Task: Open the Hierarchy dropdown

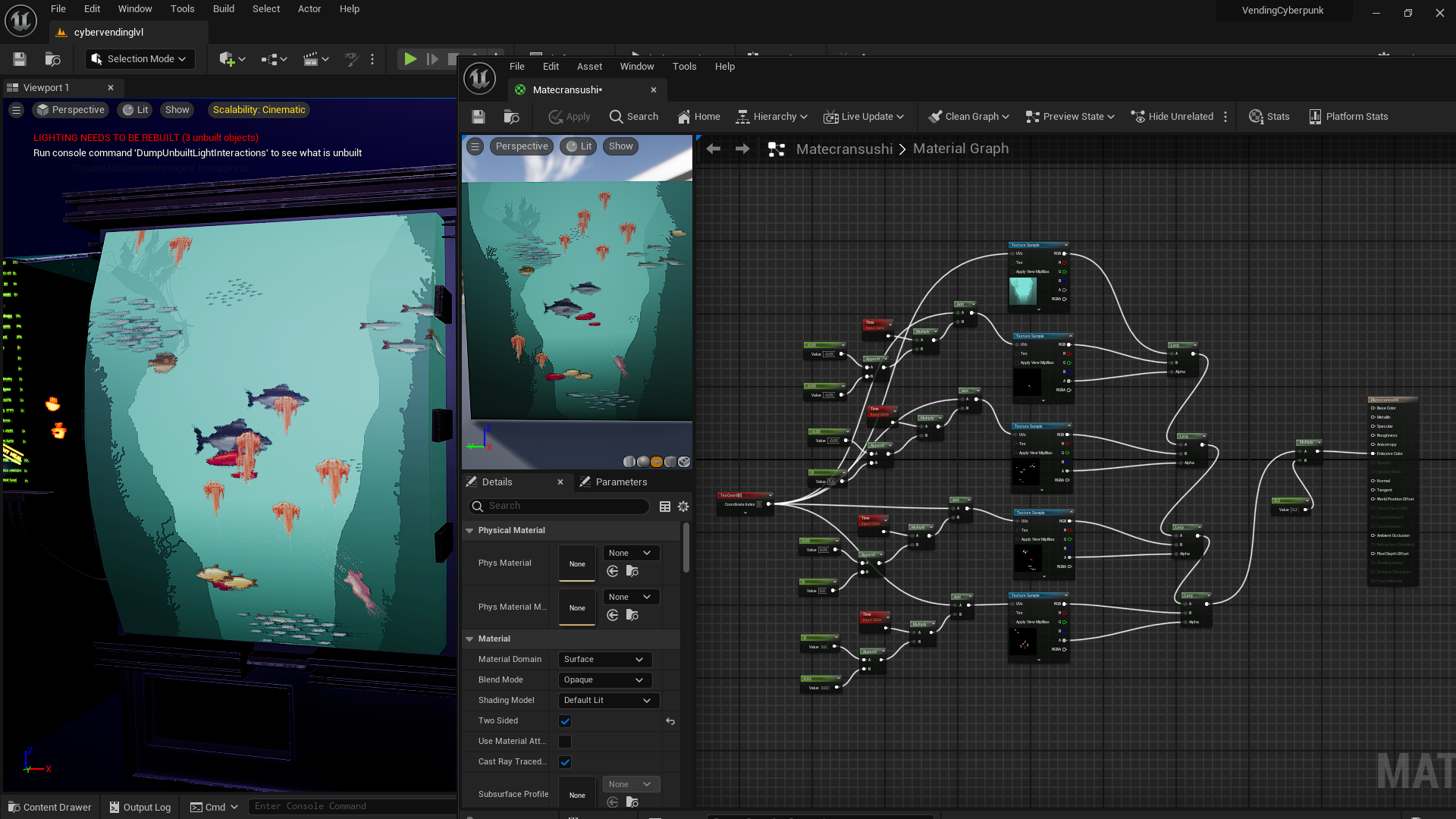Action: (771, 117)
